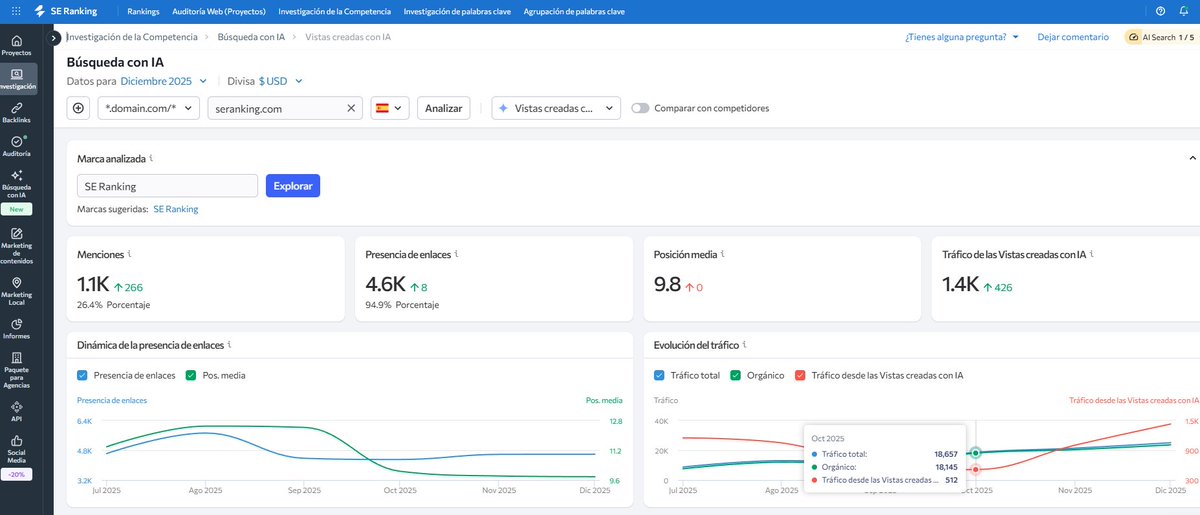Uncheck the Presencia de enlaces checkbox
Screen dimensions: 1200x515
click(83, 375)
